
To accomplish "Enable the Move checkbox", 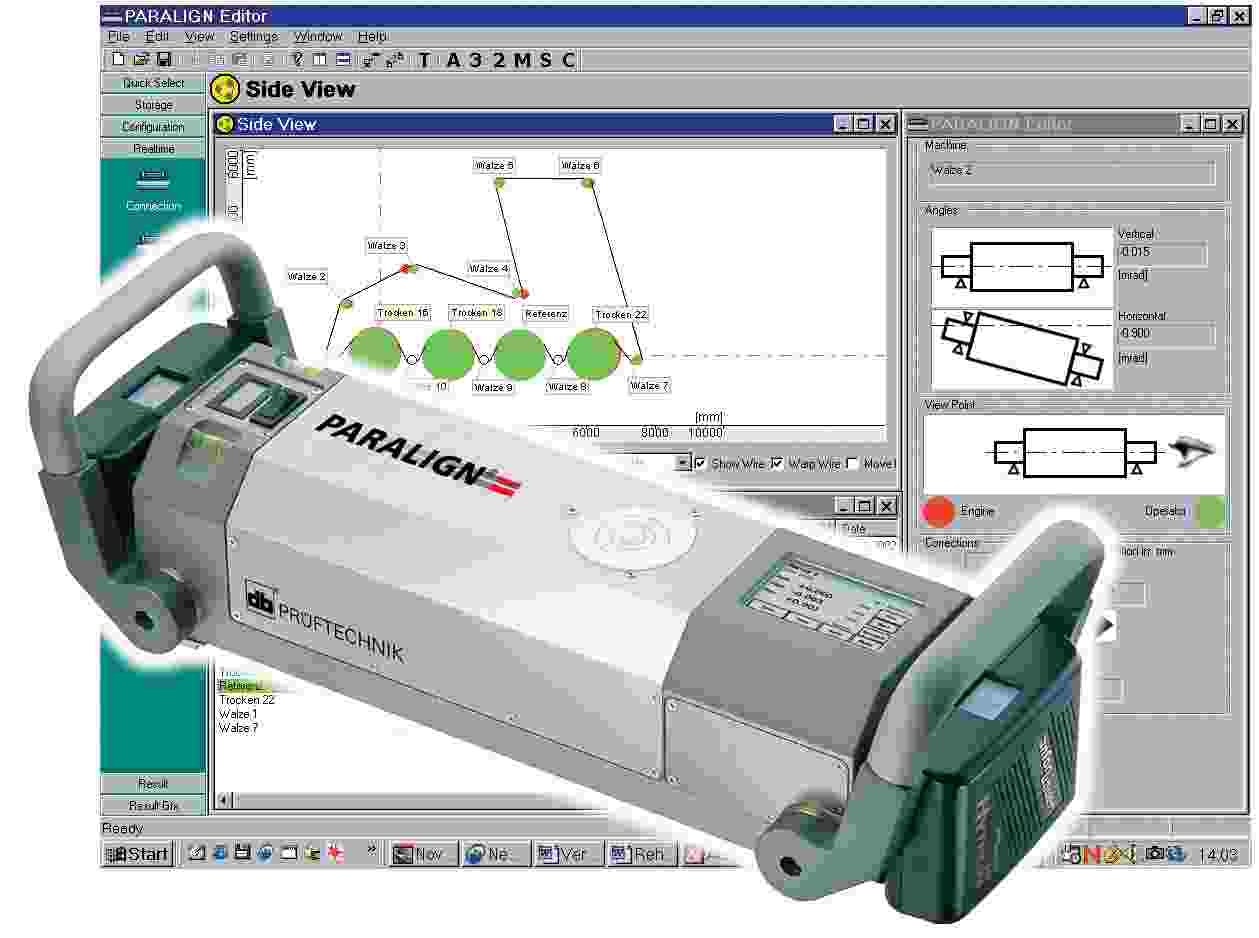I will click(853, 463).
